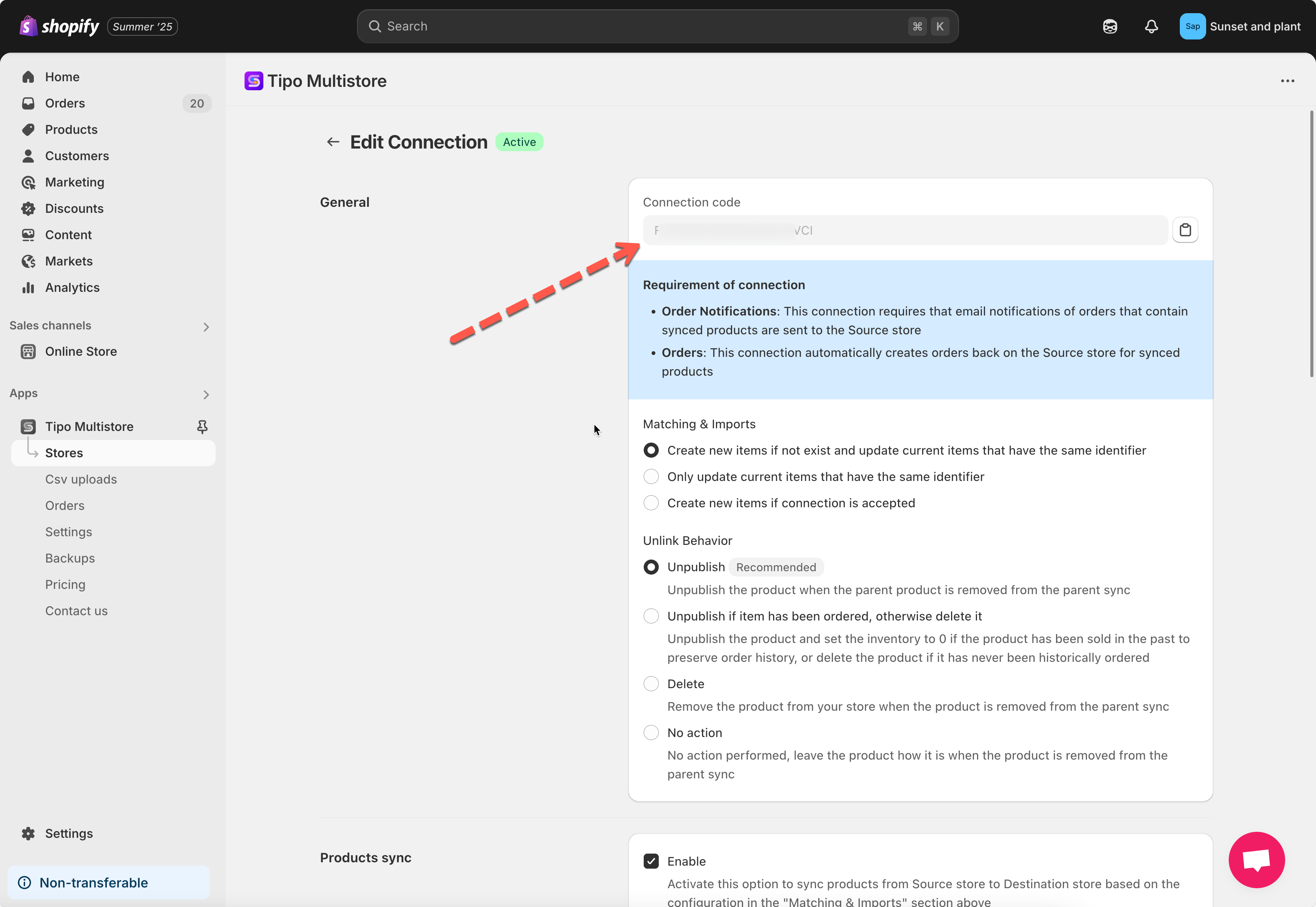The height and width of the screenshot is (907, 1316).
Task: Open the pink chat support bubble
Action: pos(1256,860)
